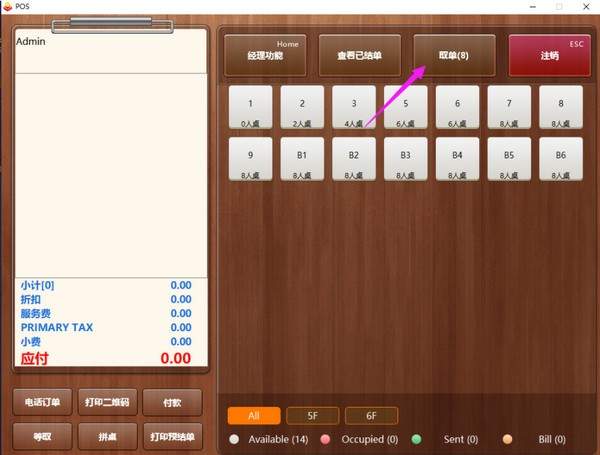Choose table B3
Screen dimensions: 600x455
point(406,159)
